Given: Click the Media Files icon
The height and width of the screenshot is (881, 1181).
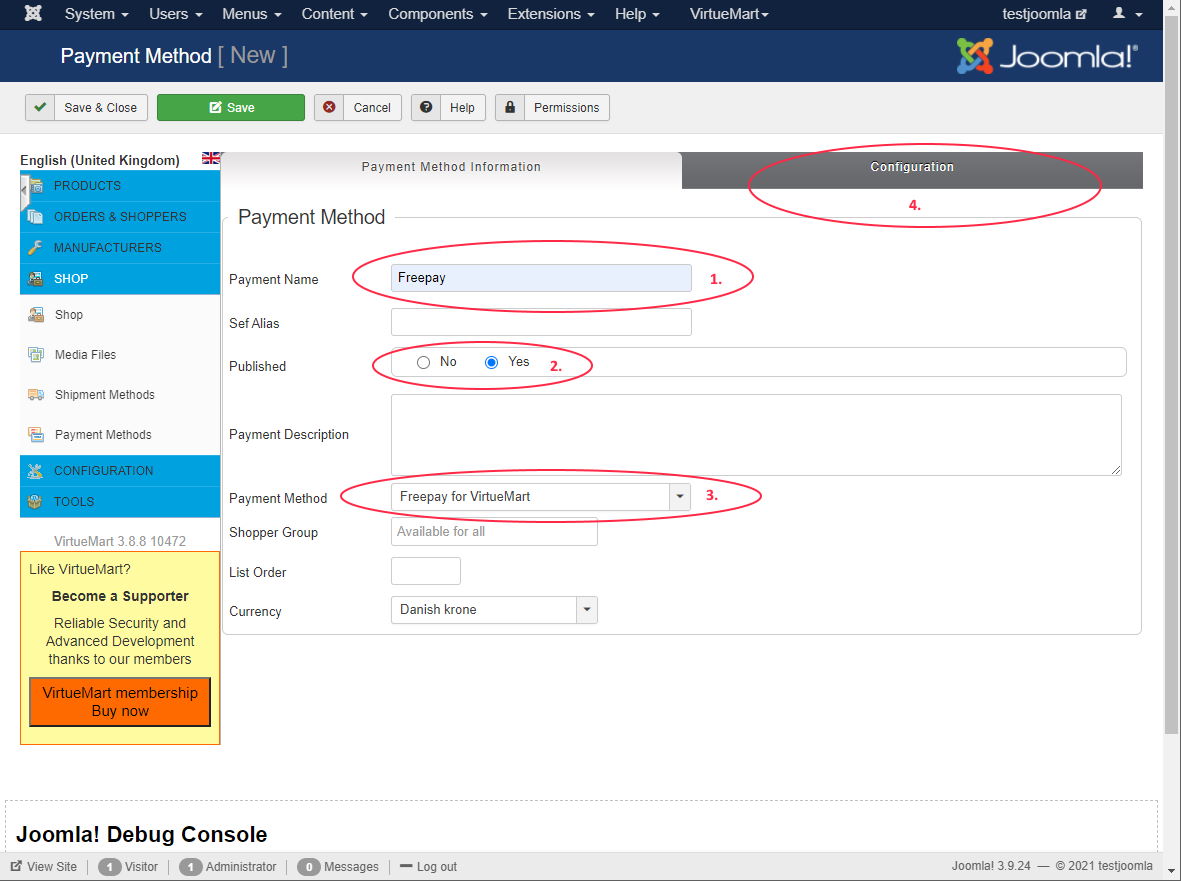Looking at the screenshot, I should point(35,355).
